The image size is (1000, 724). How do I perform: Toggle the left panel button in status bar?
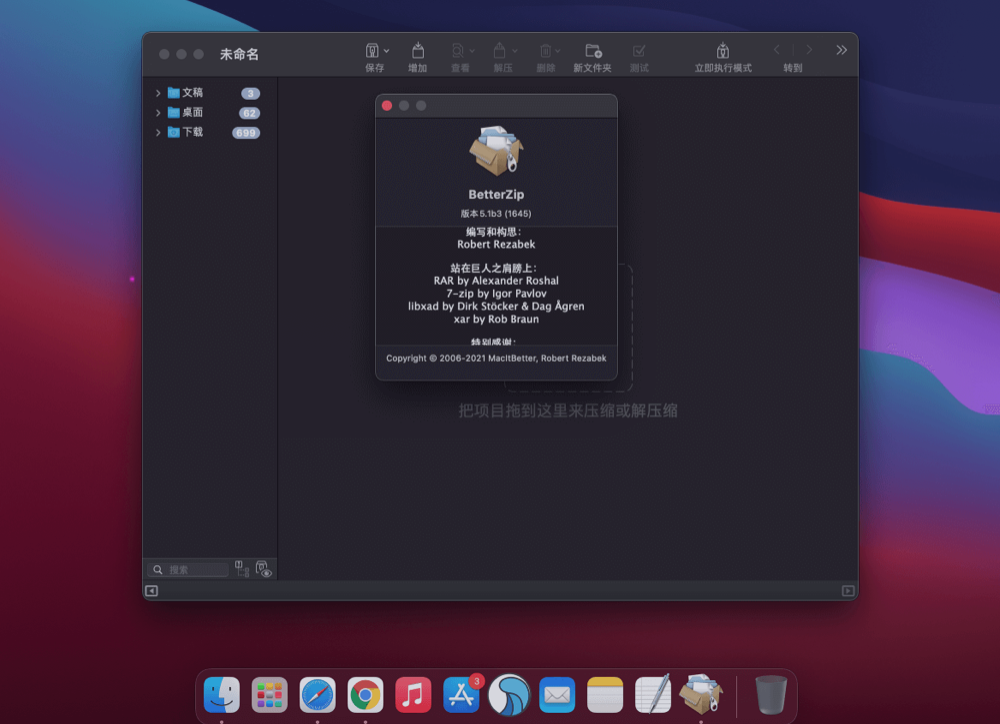tap(152, 591)
